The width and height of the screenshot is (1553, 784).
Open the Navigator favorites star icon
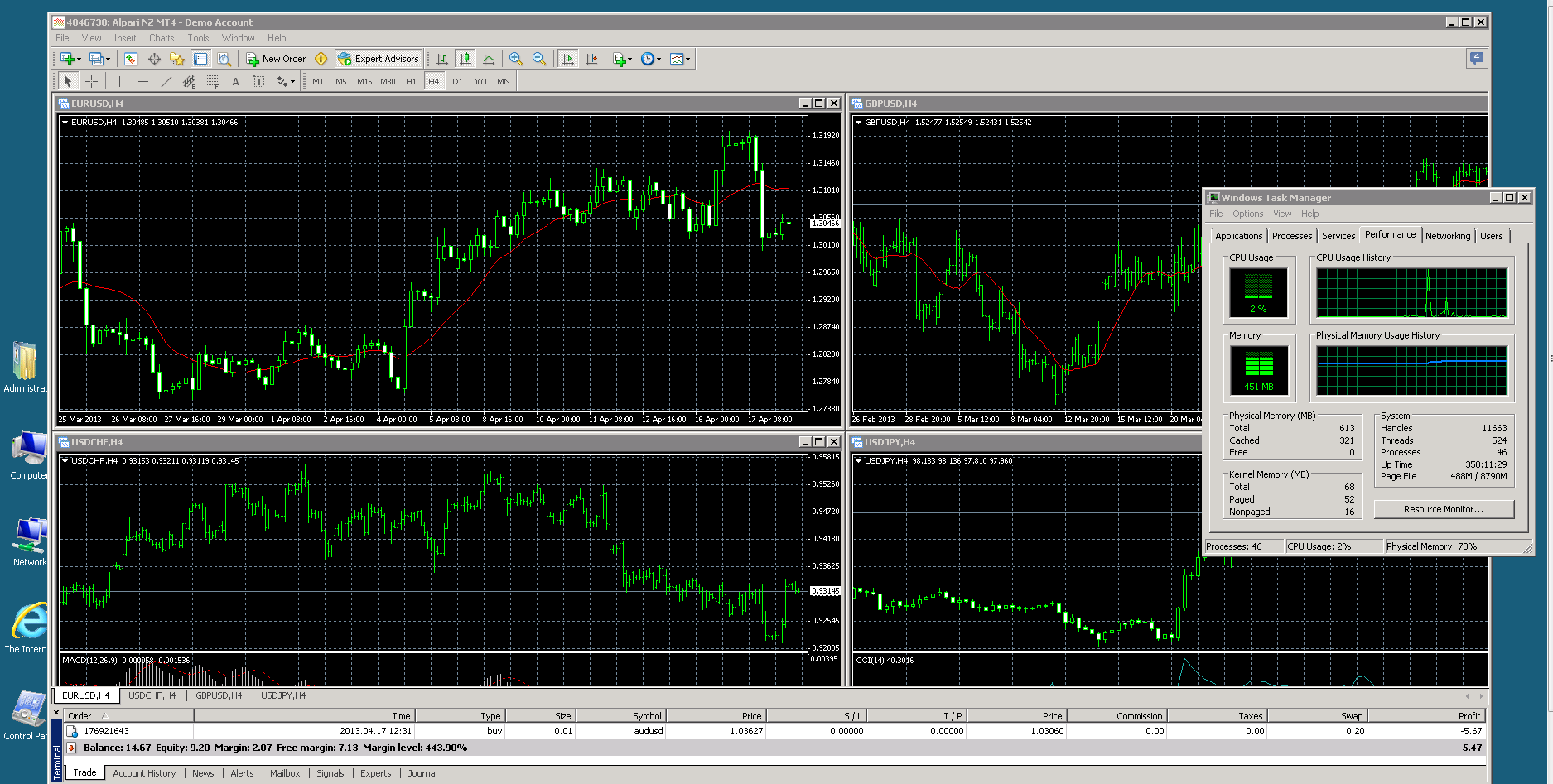177,59
